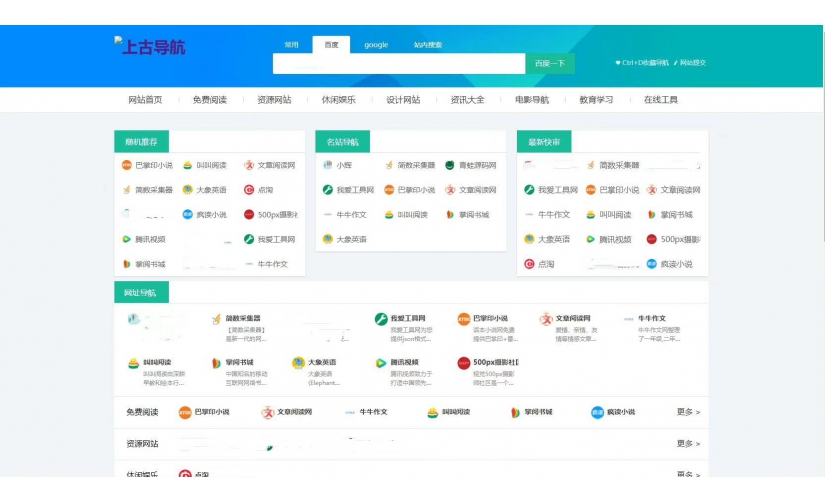The height and width of the screenshot is (504, 825).
Task: Open 牛牛作文 text in 名站导航 panel
Action: pos(351,215)
